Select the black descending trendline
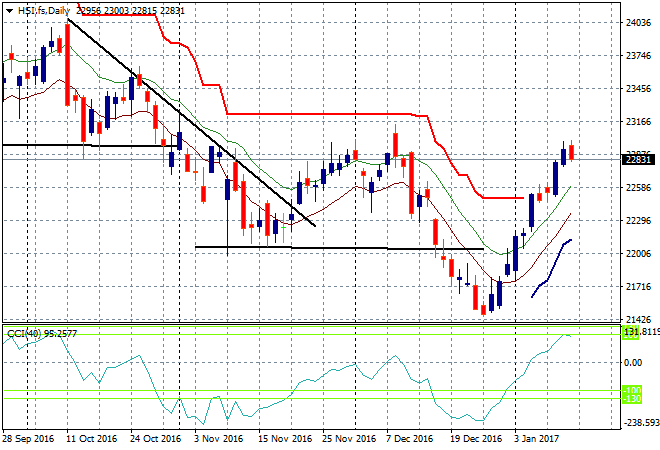 coord(192,122)
